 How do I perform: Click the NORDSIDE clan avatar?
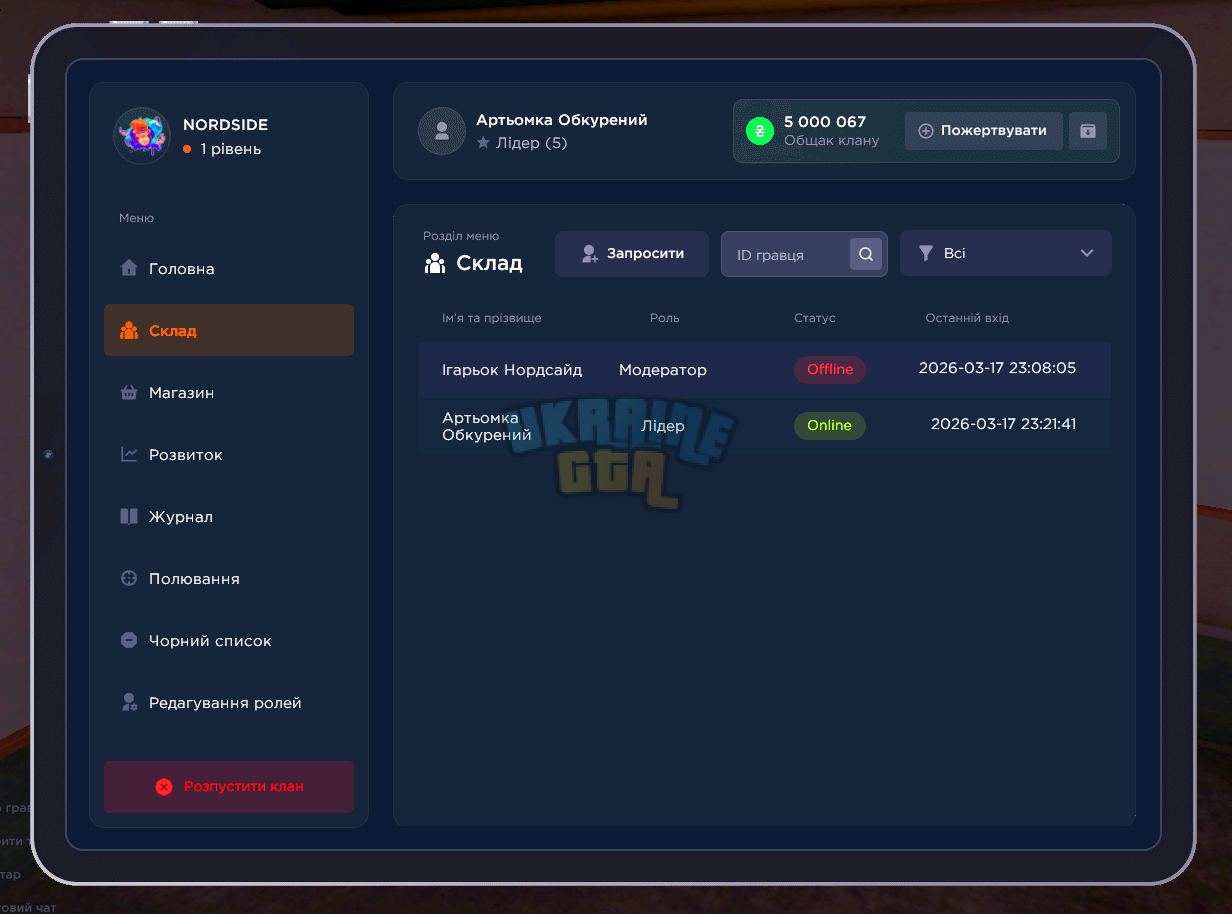coord(142,136)
